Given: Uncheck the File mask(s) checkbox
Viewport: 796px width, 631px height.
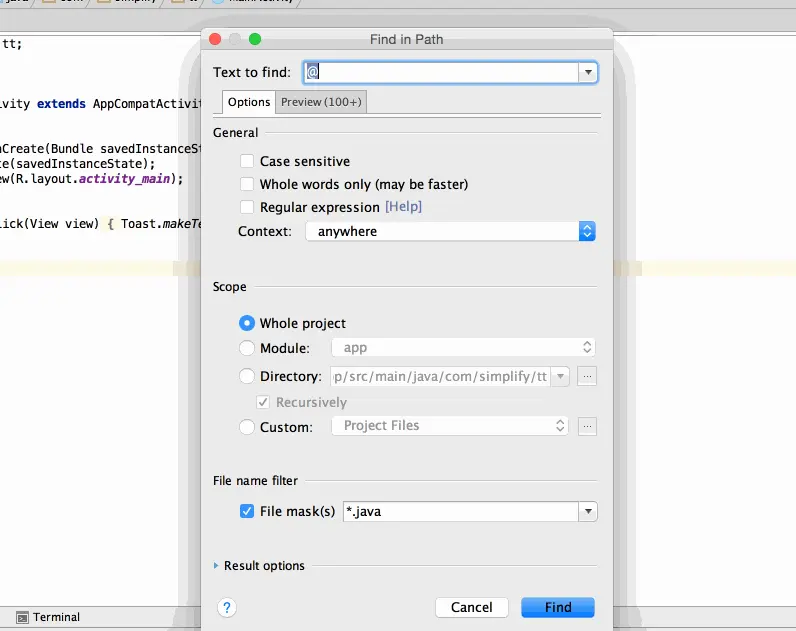Looking at the screenshot, I should pyautogui.click(x=247, y=511).
